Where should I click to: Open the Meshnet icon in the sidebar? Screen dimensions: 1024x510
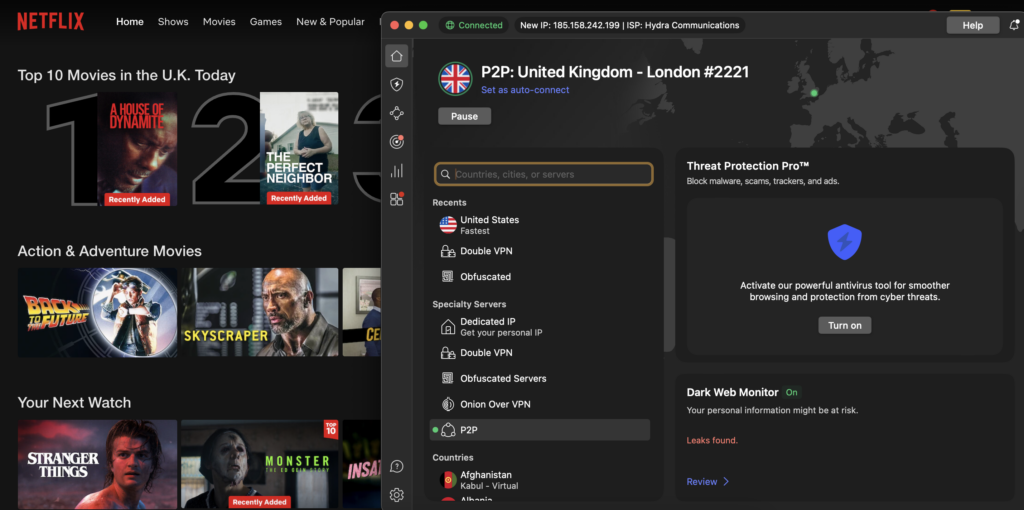point(396,114)
